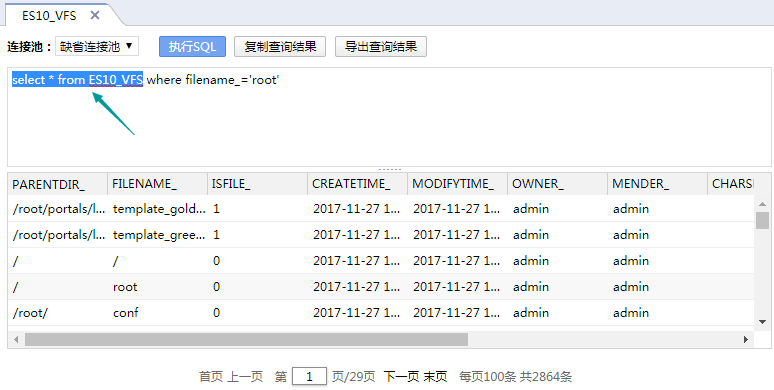Select the FILENAME_ column header
This screenshot has height=390, width=774.
(157, 184)
